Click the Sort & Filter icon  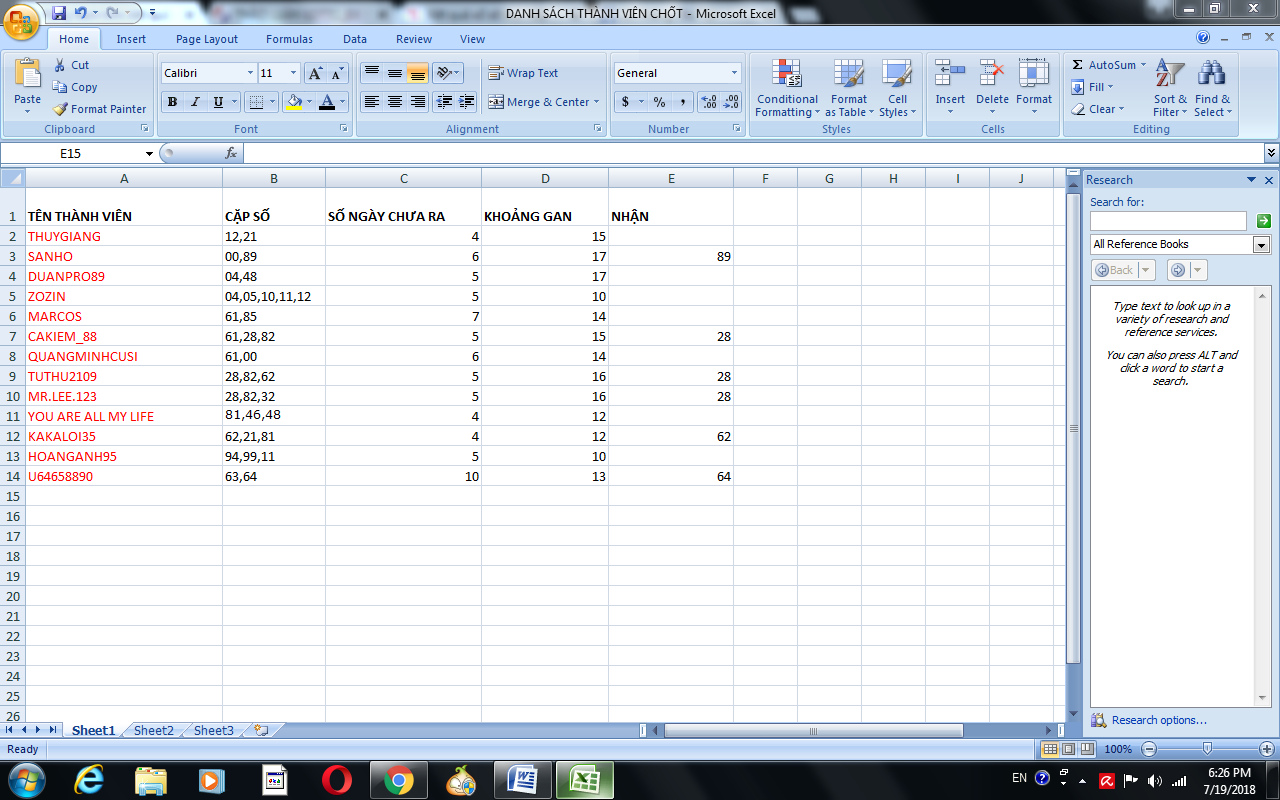(1170, 88)
